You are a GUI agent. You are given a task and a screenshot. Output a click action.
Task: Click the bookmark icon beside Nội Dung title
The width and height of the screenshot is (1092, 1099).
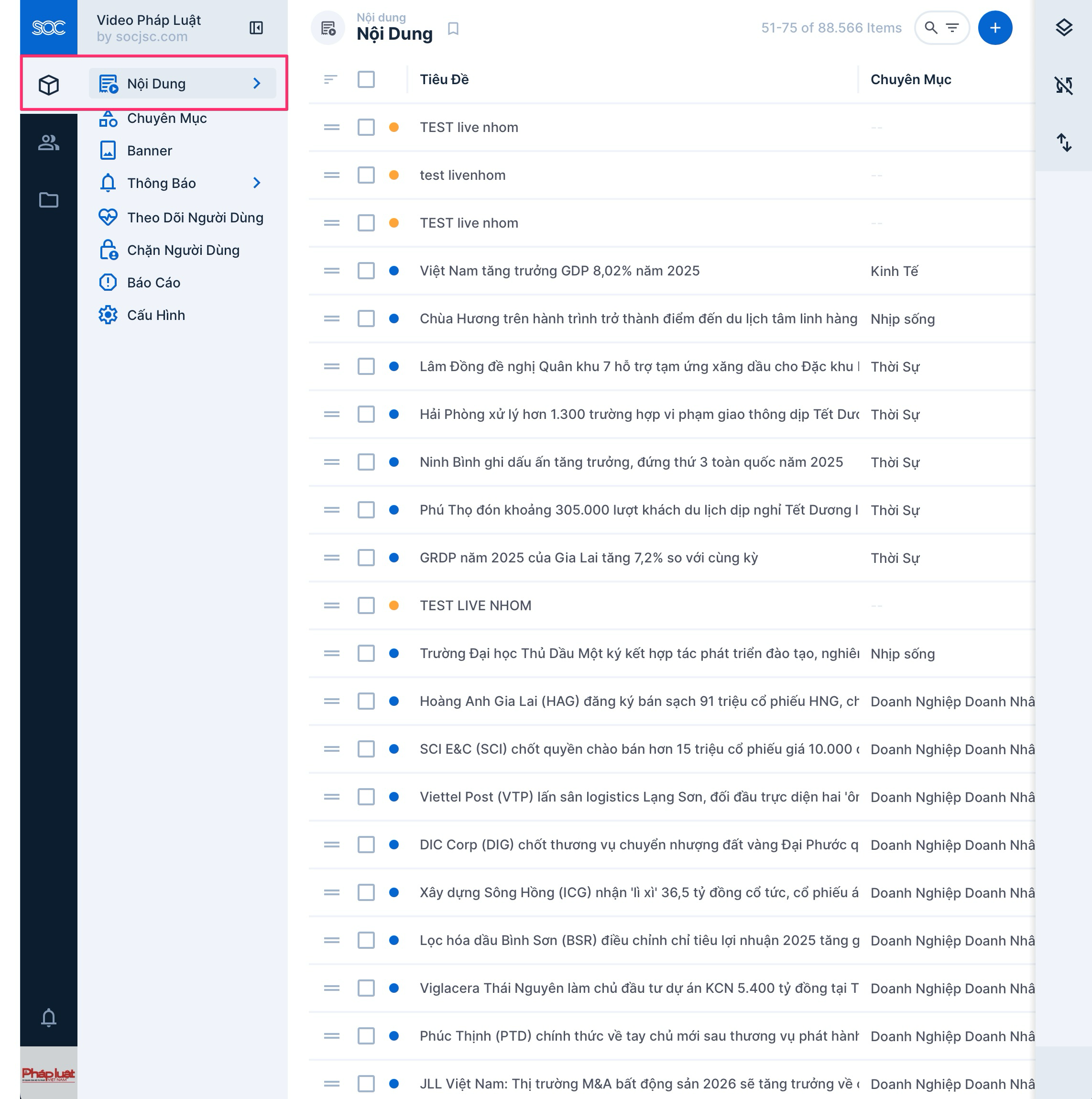453,28
